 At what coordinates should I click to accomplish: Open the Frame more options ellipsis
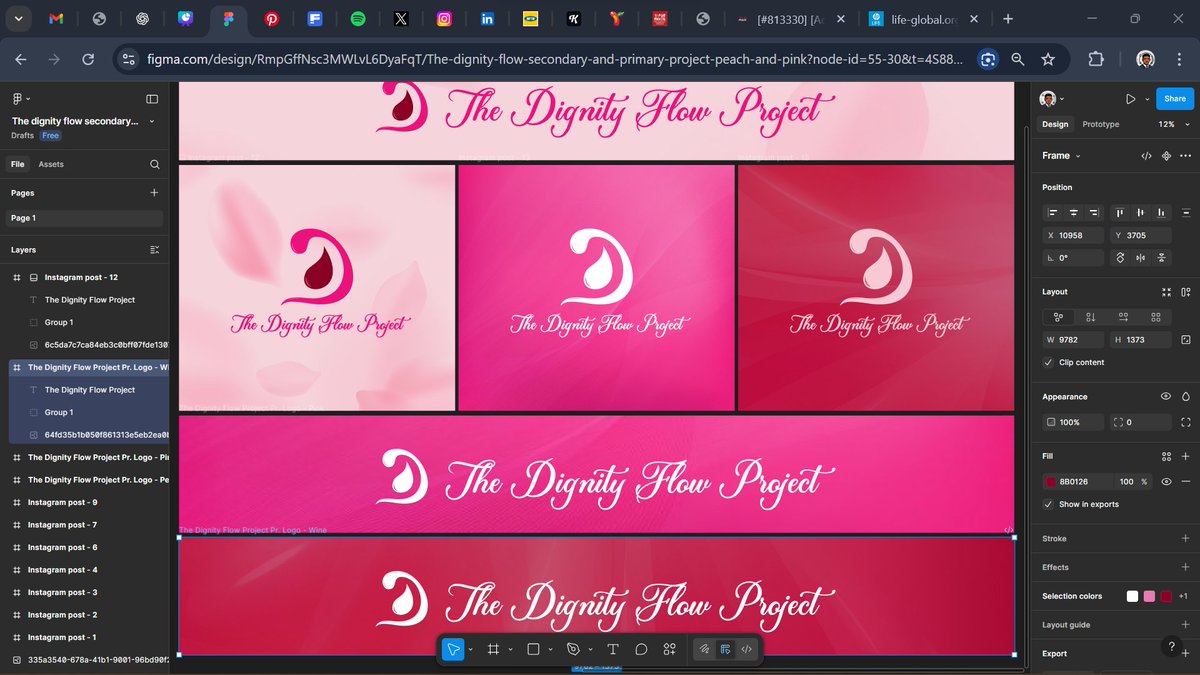click(x=1186, y=156)
